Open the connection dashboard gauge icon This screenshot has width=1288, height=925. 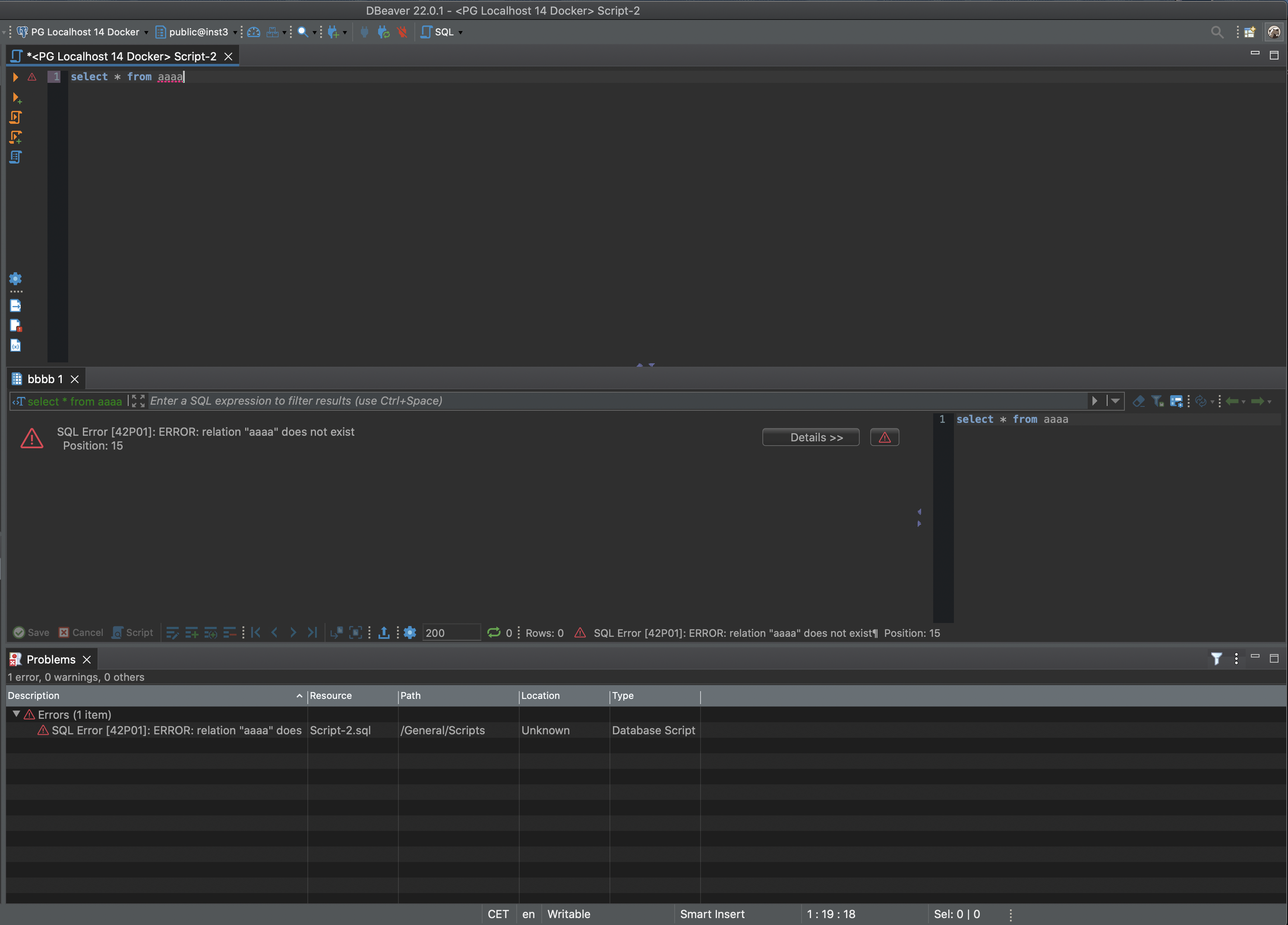coord(253,32)
